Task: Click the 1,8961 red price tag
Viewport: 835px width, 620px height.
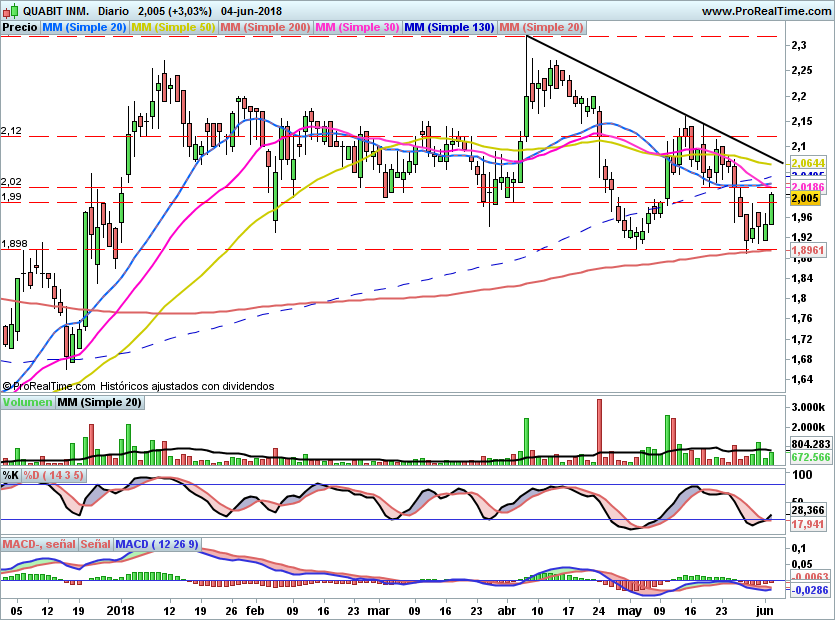Action: tap(808, 250)
